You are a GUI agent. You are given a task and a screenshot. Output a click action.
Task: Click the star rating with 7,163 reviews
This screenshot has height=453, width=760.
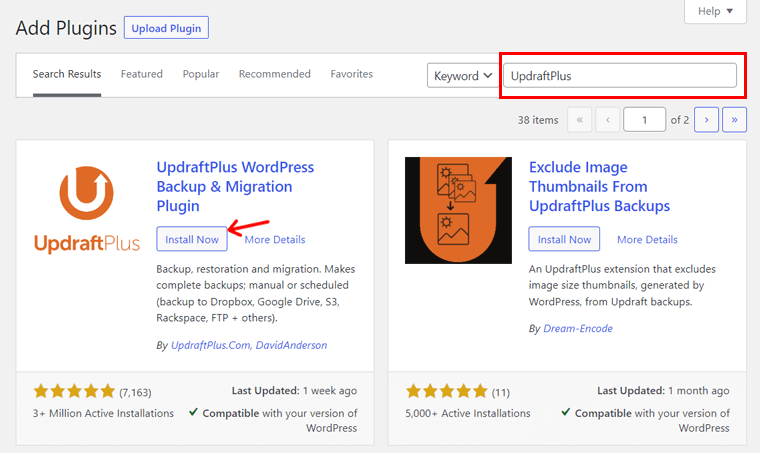74,391
